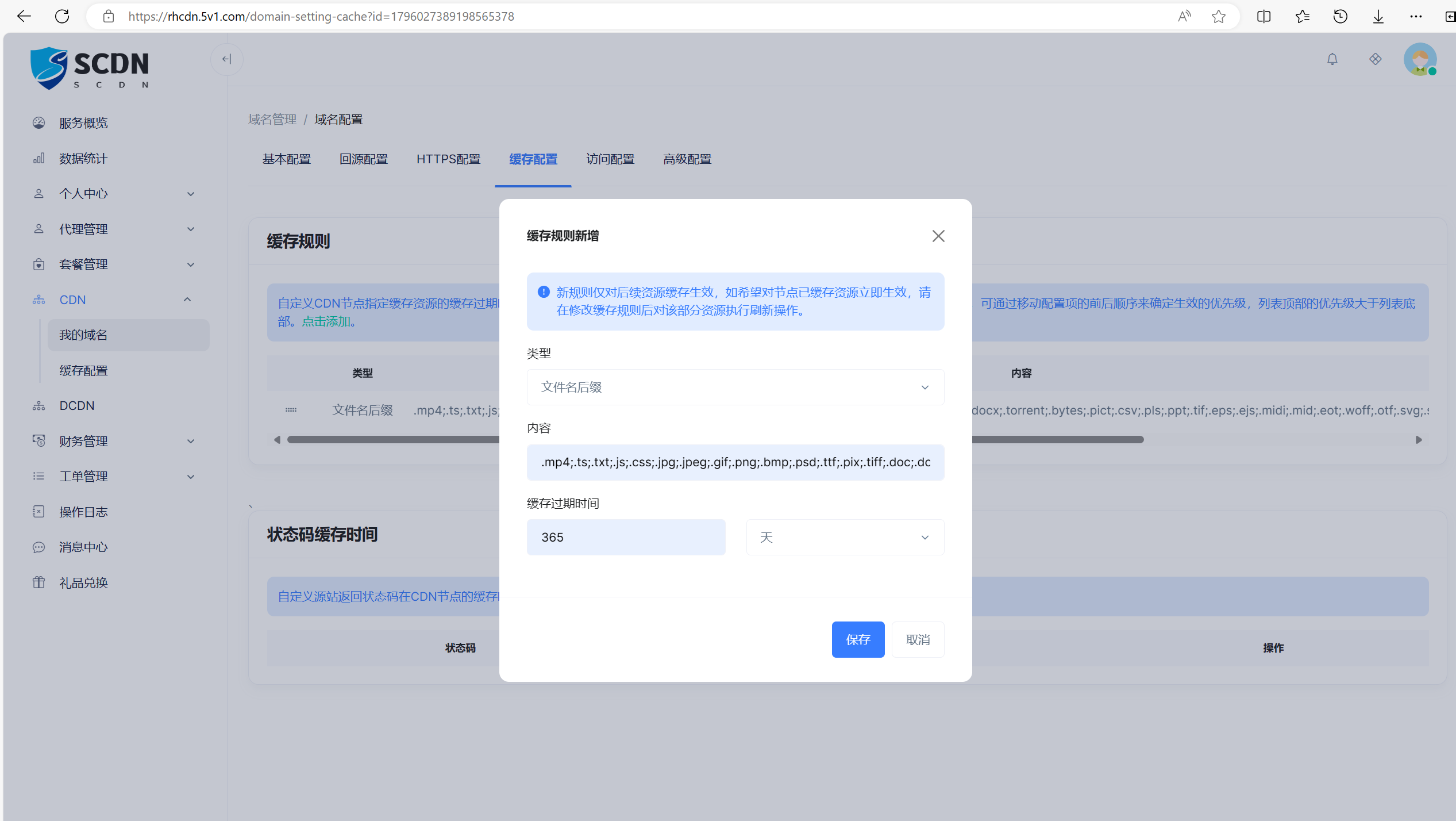
Task: Open the time unit dropdown 天
Action: [x=845, y=538]
